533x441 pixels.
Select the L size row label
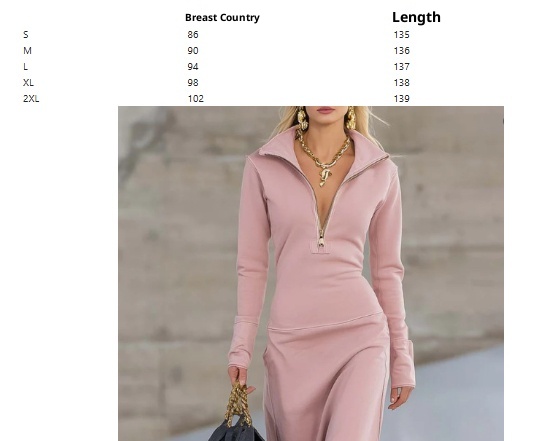(x=25, y=66)
